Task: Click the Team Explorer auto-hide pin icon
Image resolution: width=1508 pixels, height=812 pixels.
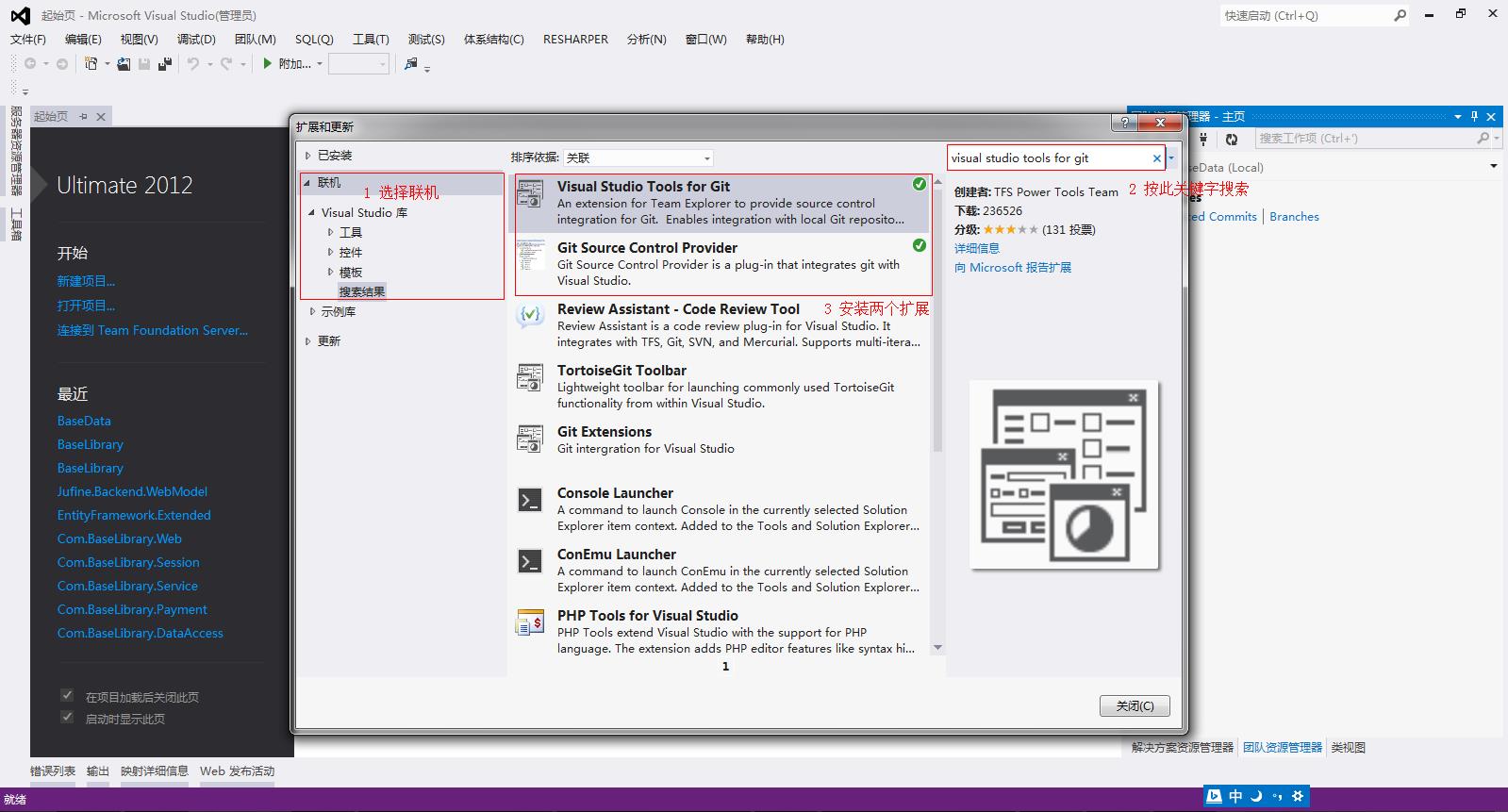Action: coord(1475,116)
